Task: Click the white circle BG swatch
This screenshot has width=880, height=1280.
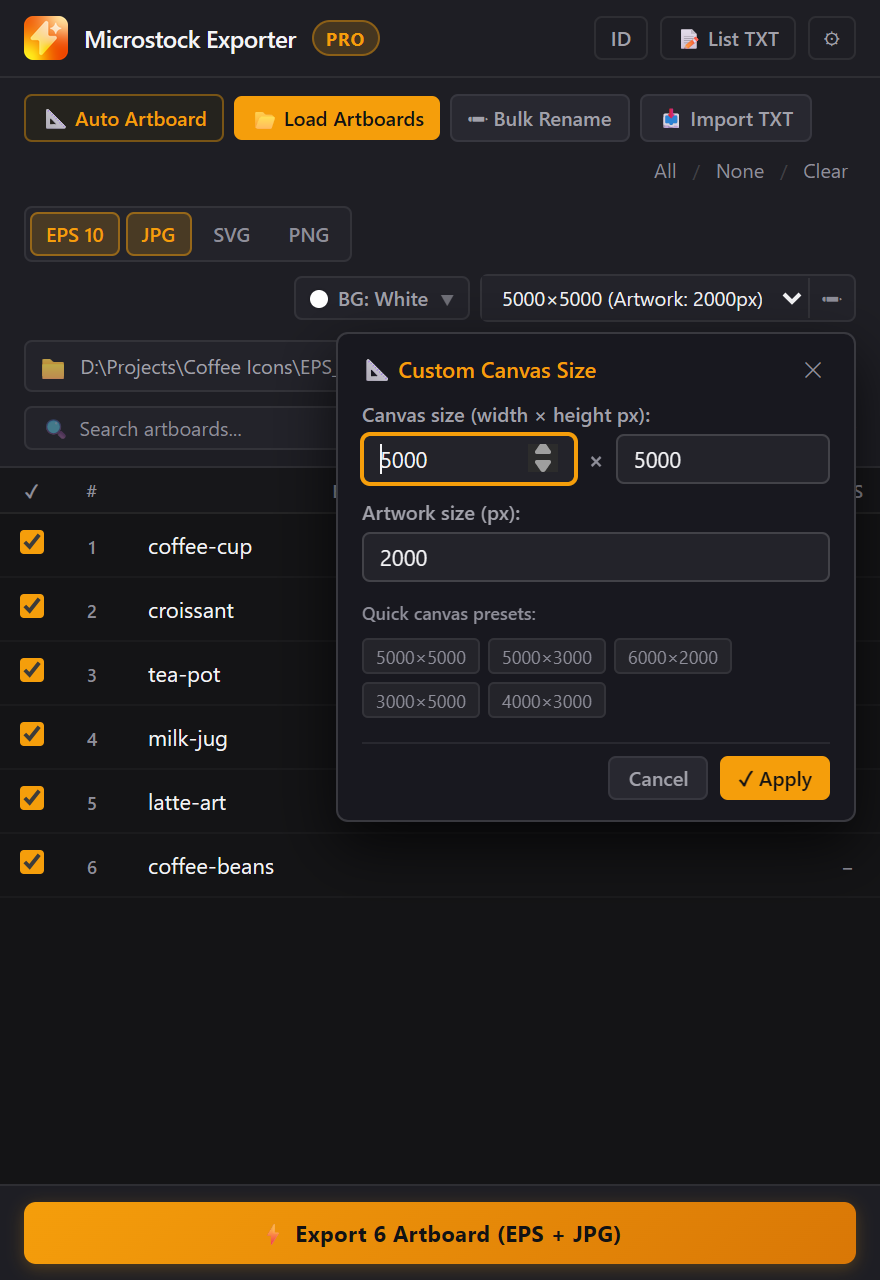Action: click(x=319, y=299)
